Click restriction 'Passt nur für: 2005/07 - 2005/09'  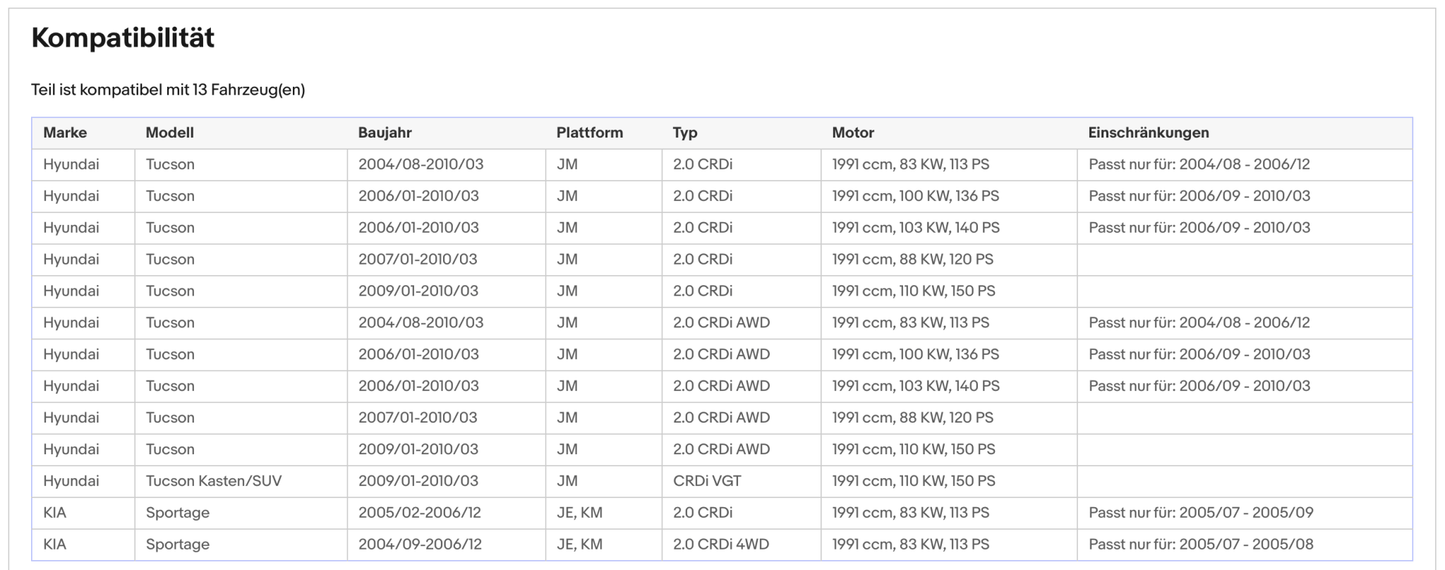click(x=1200, y=513)
